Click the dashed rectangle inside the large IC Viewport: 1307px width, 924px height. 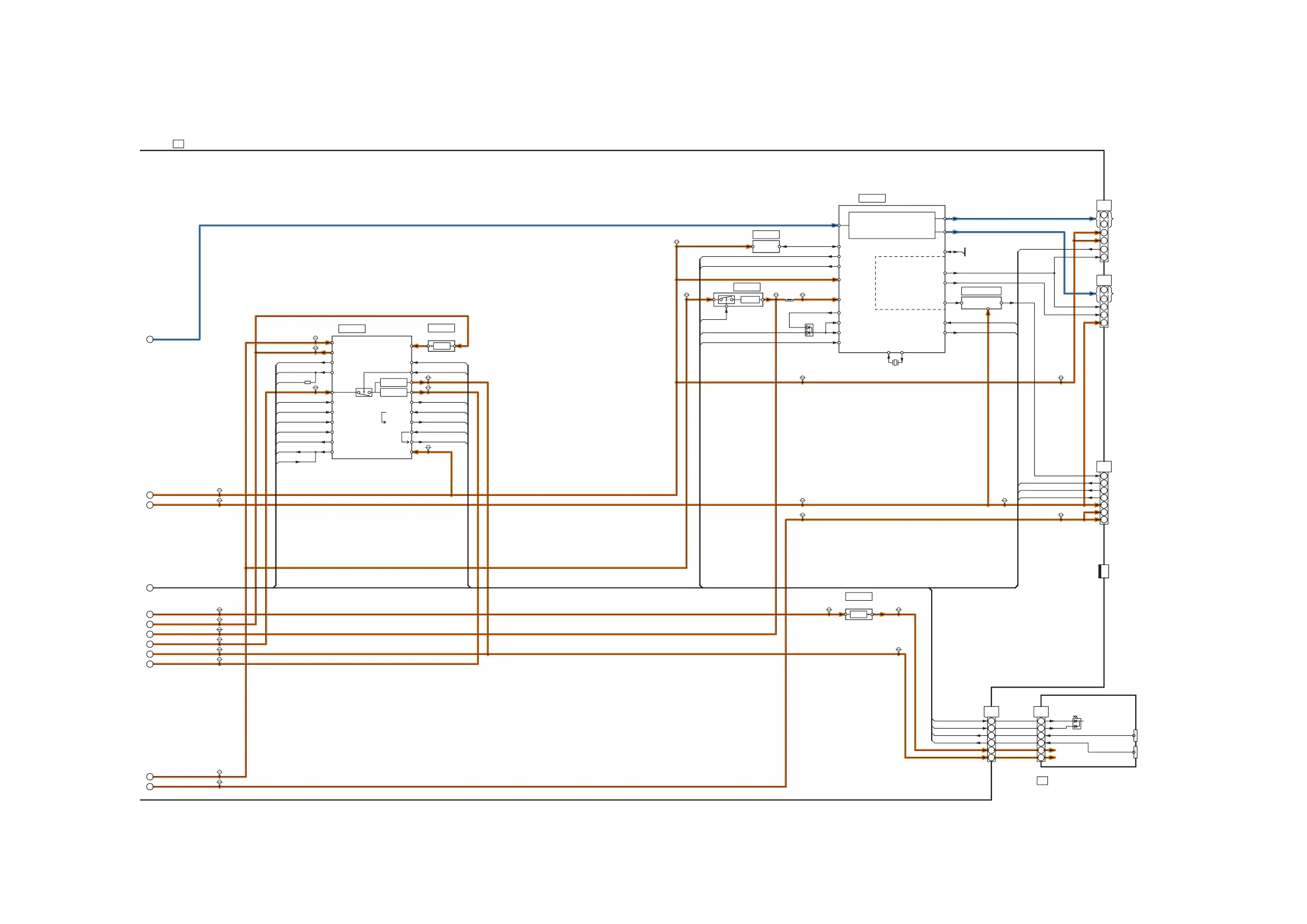(x=909, y=283)
